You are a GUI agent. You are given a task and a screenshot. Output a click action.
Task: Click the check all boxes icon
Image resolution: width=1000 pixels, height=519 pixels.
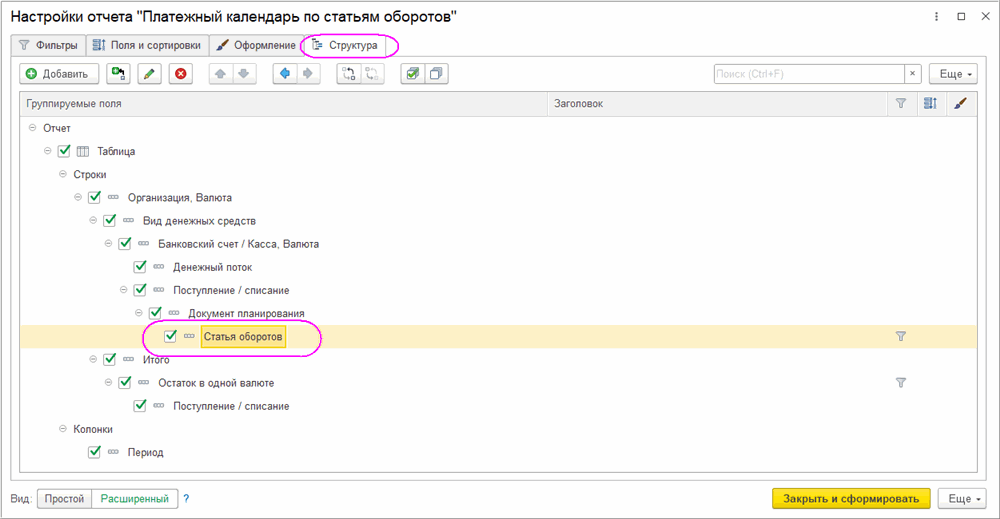tap(412, 74)
